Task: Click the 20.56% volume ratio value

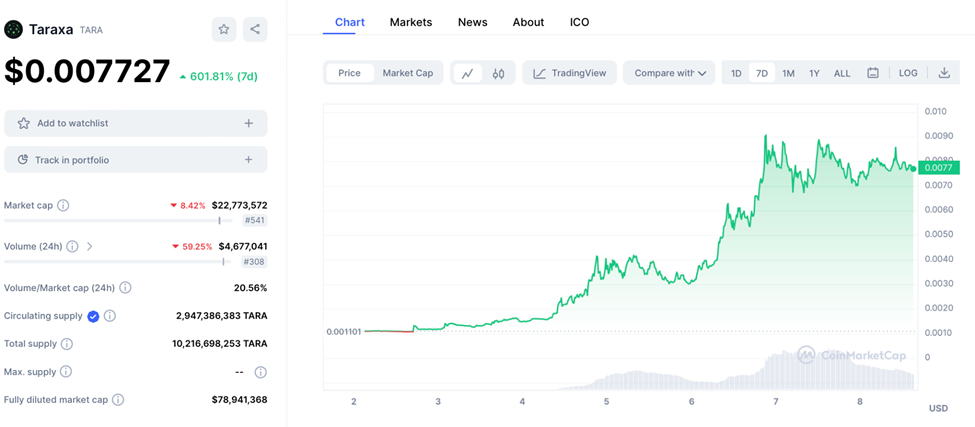Action: [x=251, y=288]
